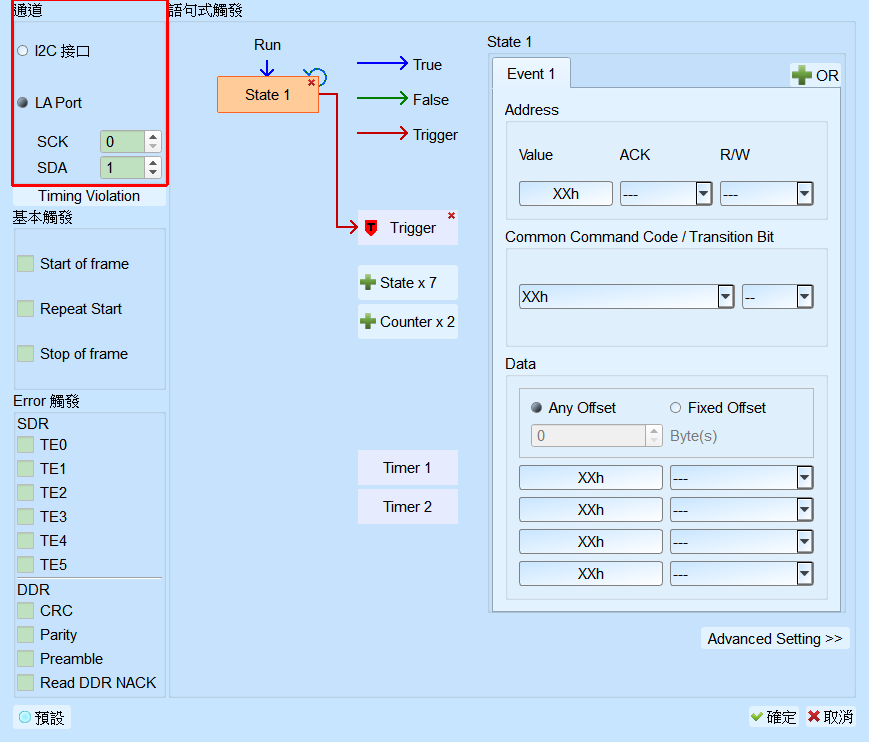The height and width of the screenshot is (742, 869).
Task: Click the SDA channel number field
Action: tap(122, 167)
